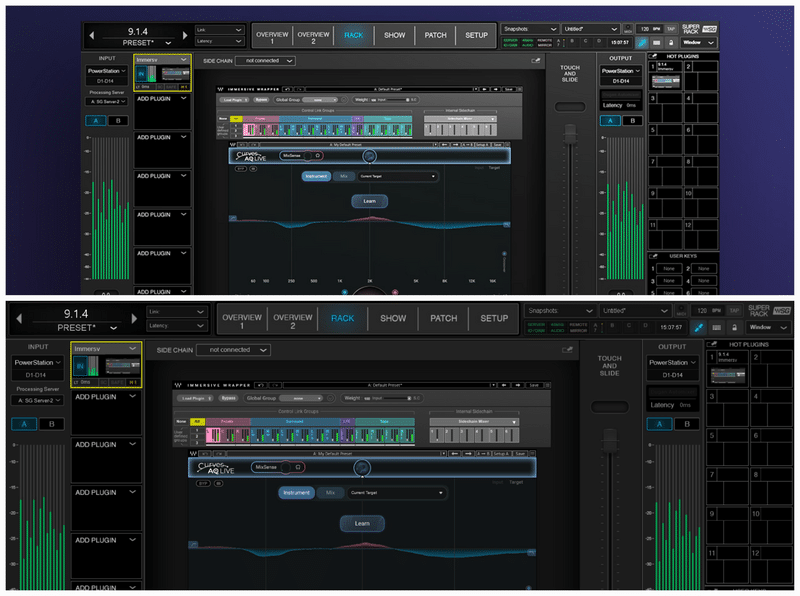Open Hot Plugin slot 1 thumbnail, bottom screenshot

pos(728,376)
